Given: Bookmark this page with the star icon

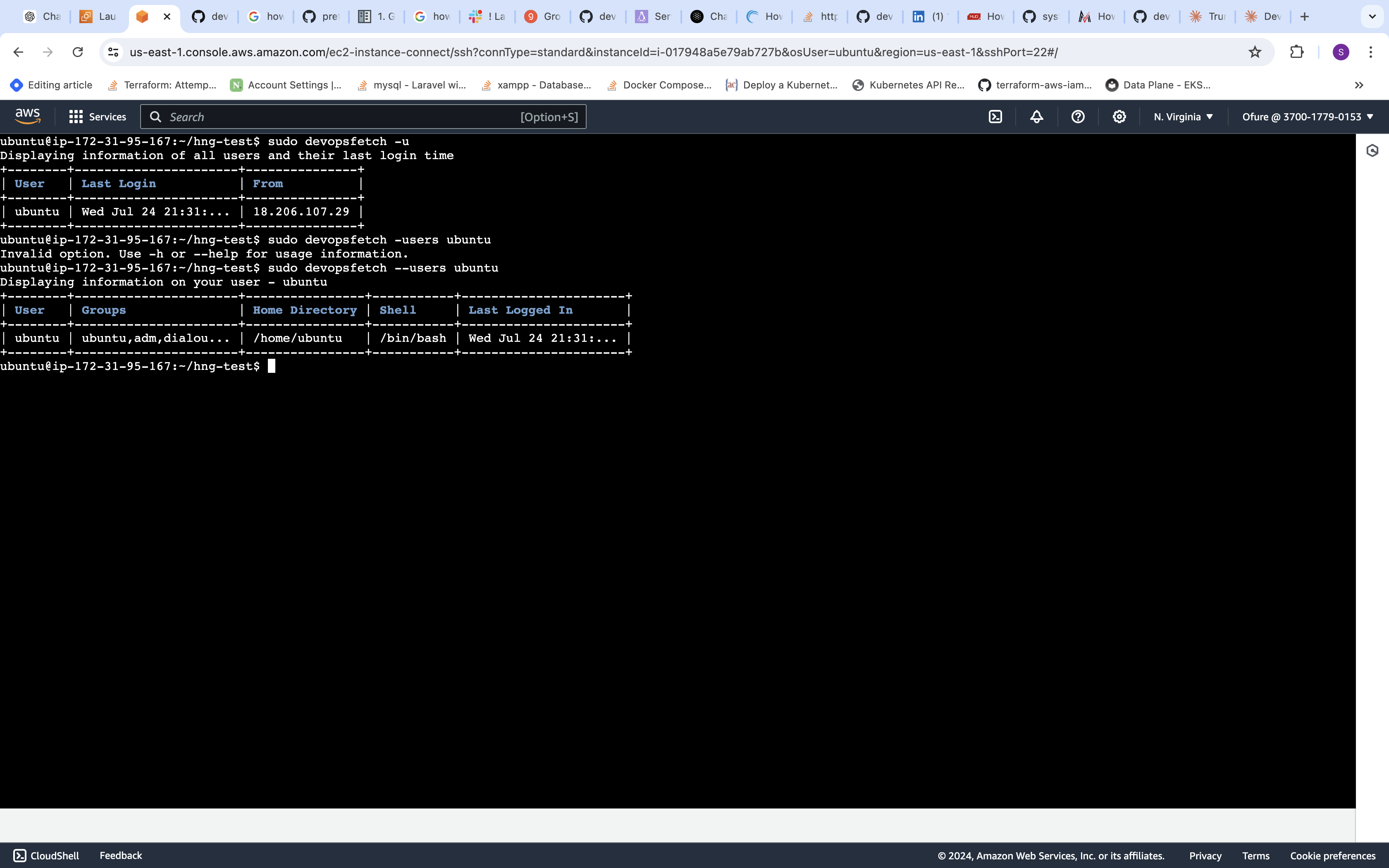Looking at the screenshot, I should coord(1255,52).
